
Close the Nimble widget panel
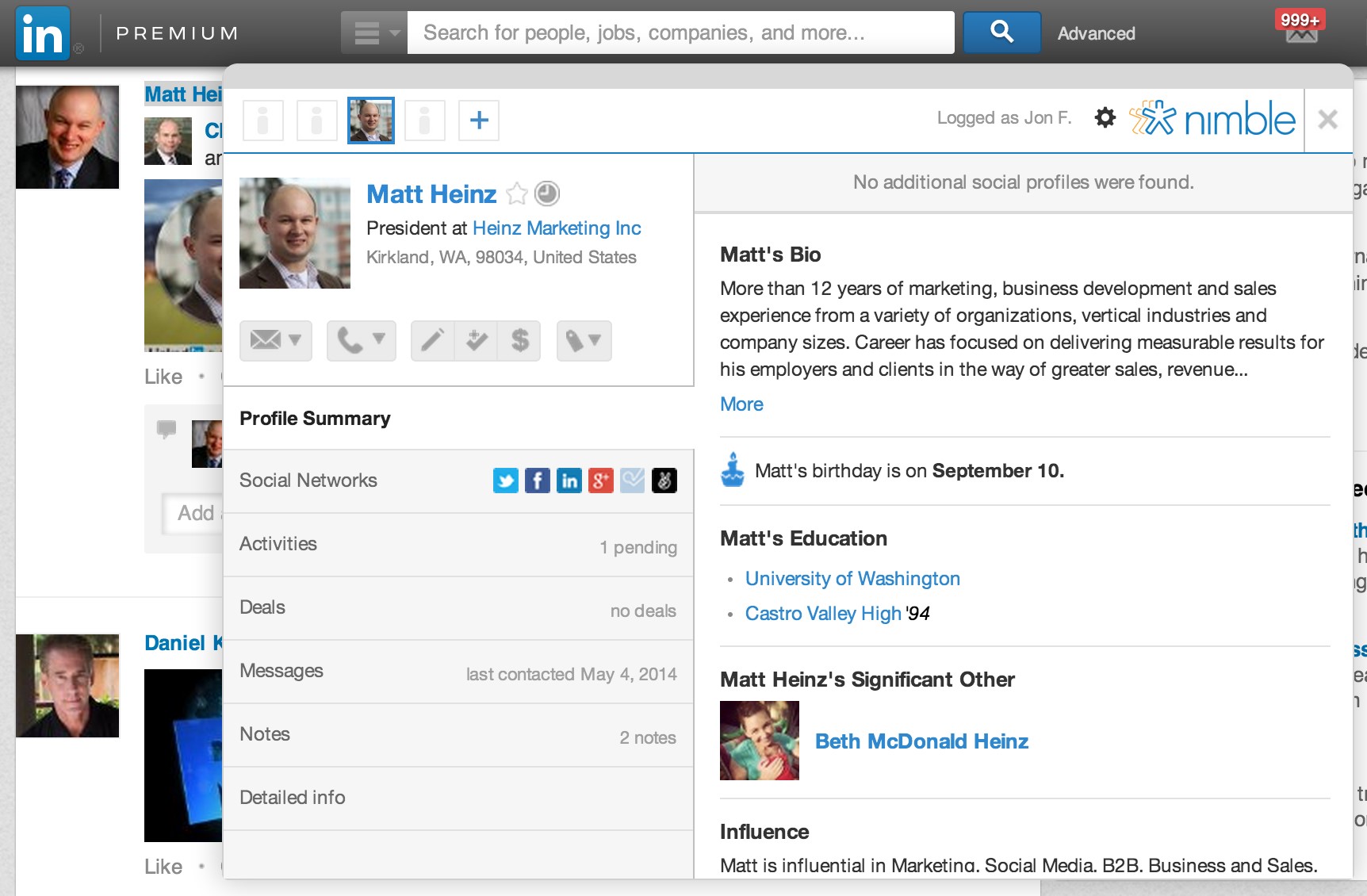(x=1327, y=120)
